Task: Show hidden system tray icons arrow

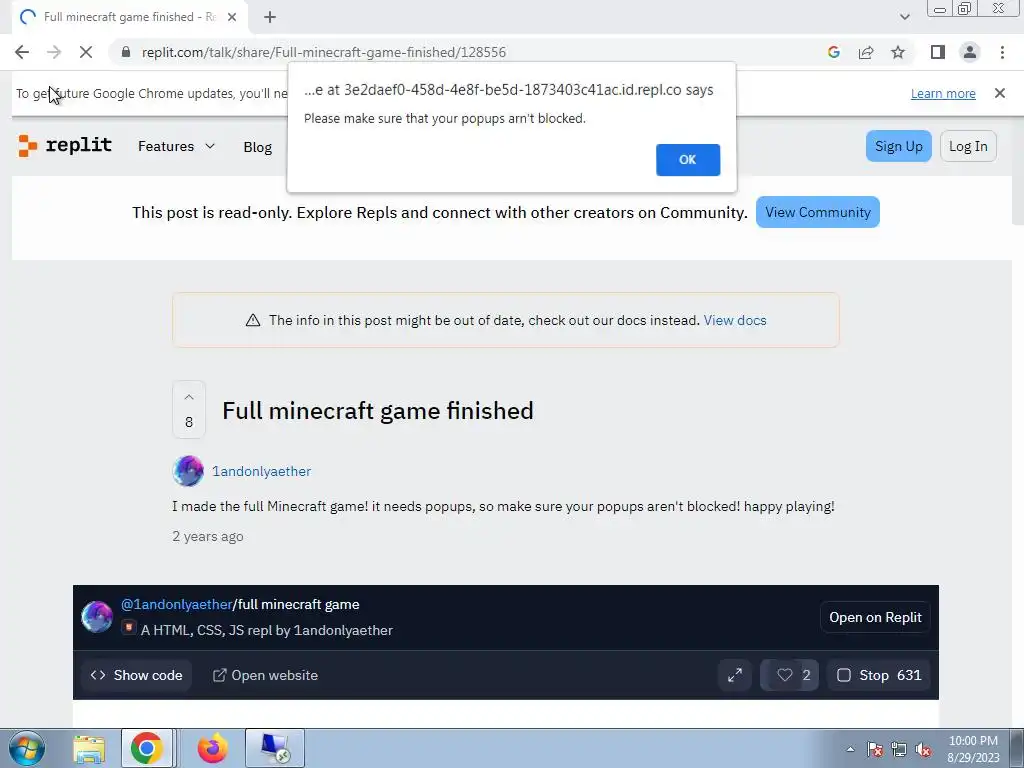Action: (x=850, y=749)
